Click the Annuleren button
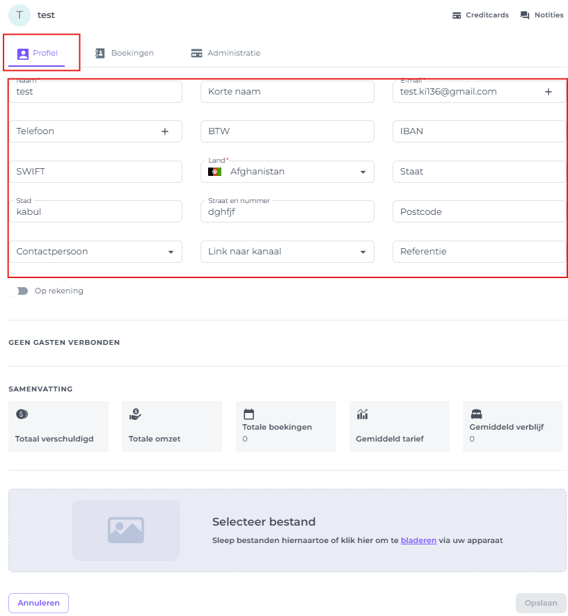568x616 pixels. tap(38, 603)
